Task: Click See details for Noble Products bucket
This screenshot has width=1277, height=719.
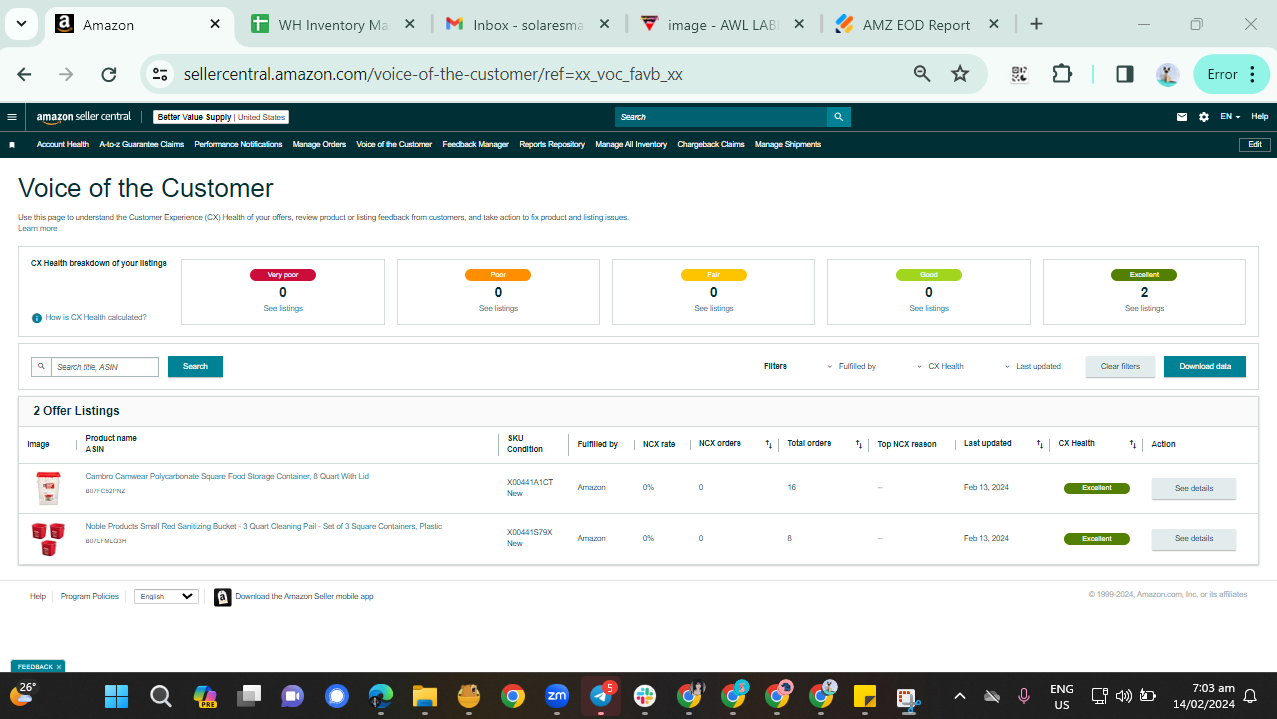Action: [1194, 539]
